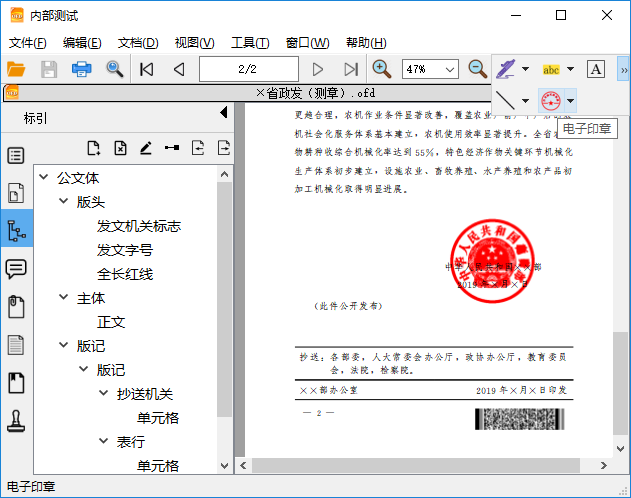The width and height of the screenshot is (631, 498).
Task: Open the annotations panel in sidebar
Action: click(16, 268)
